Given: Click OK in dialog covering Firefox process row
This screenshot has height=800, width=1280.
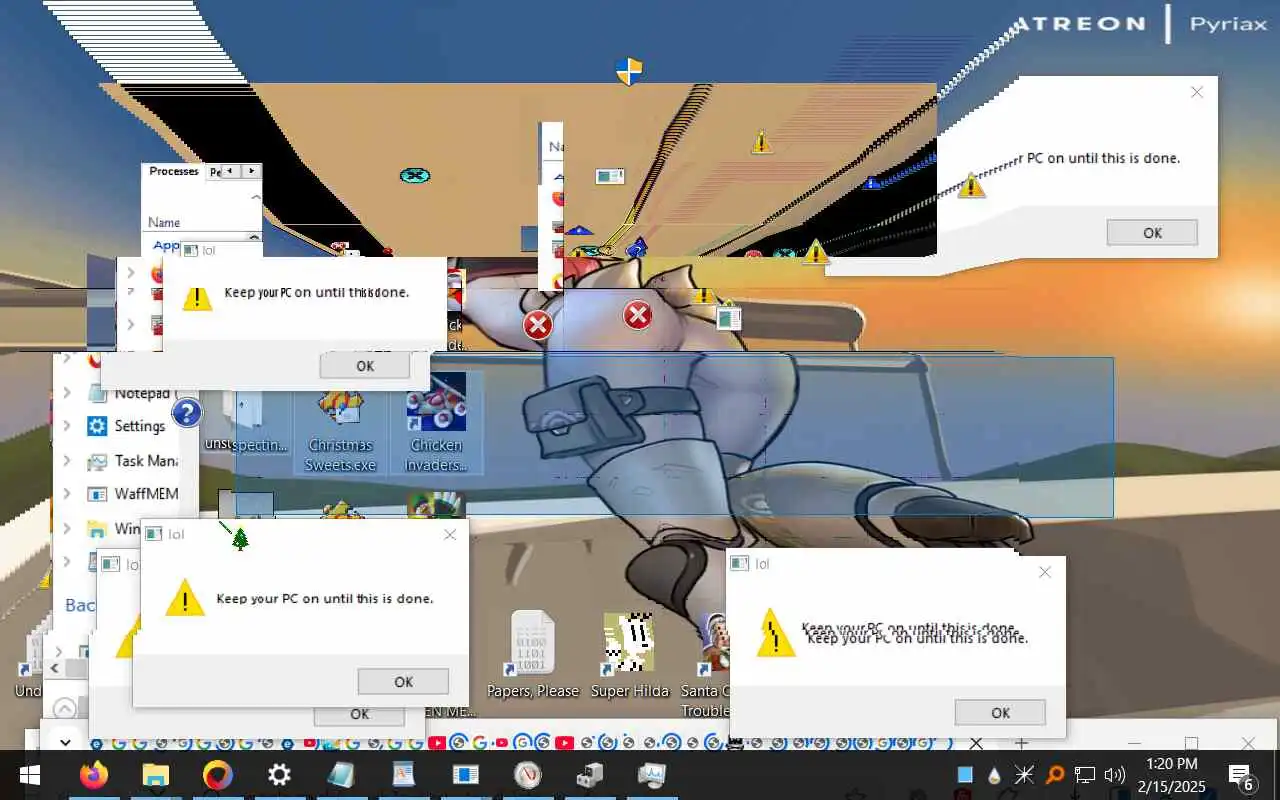Looking at the screenshot, I should coord(365,366).
